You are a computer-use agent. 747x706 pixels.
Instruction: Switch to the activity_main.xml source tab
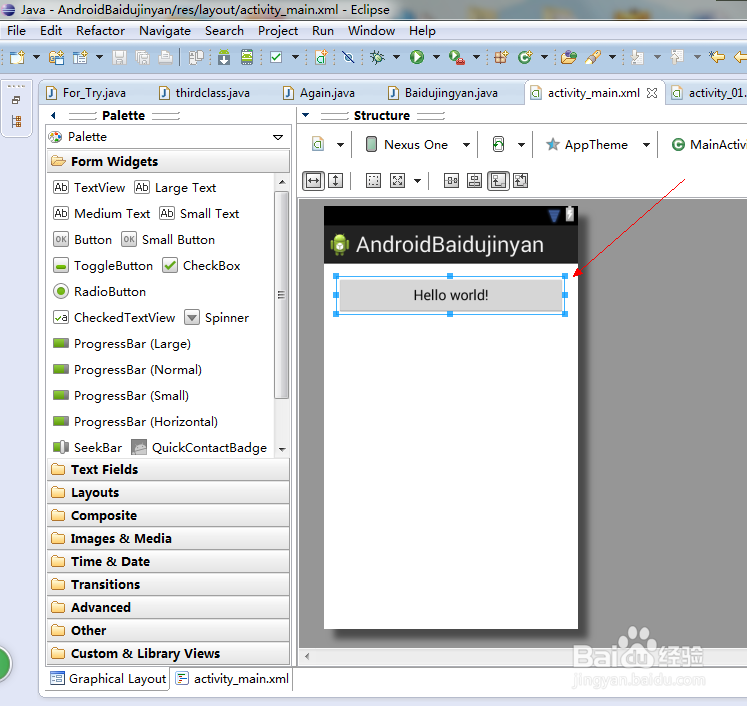click(233, 678)
